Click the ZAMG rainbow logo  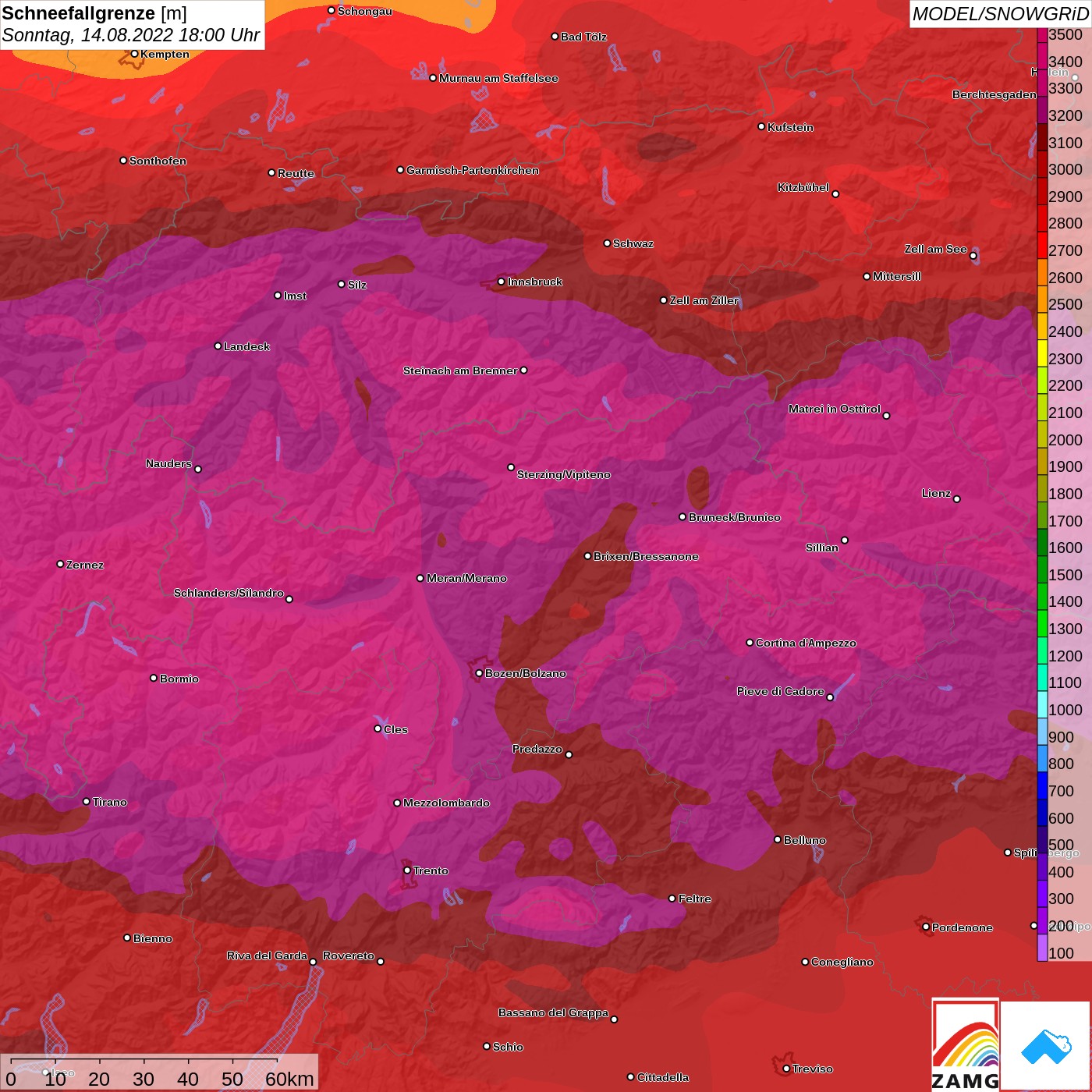[x=965, y=1044]
